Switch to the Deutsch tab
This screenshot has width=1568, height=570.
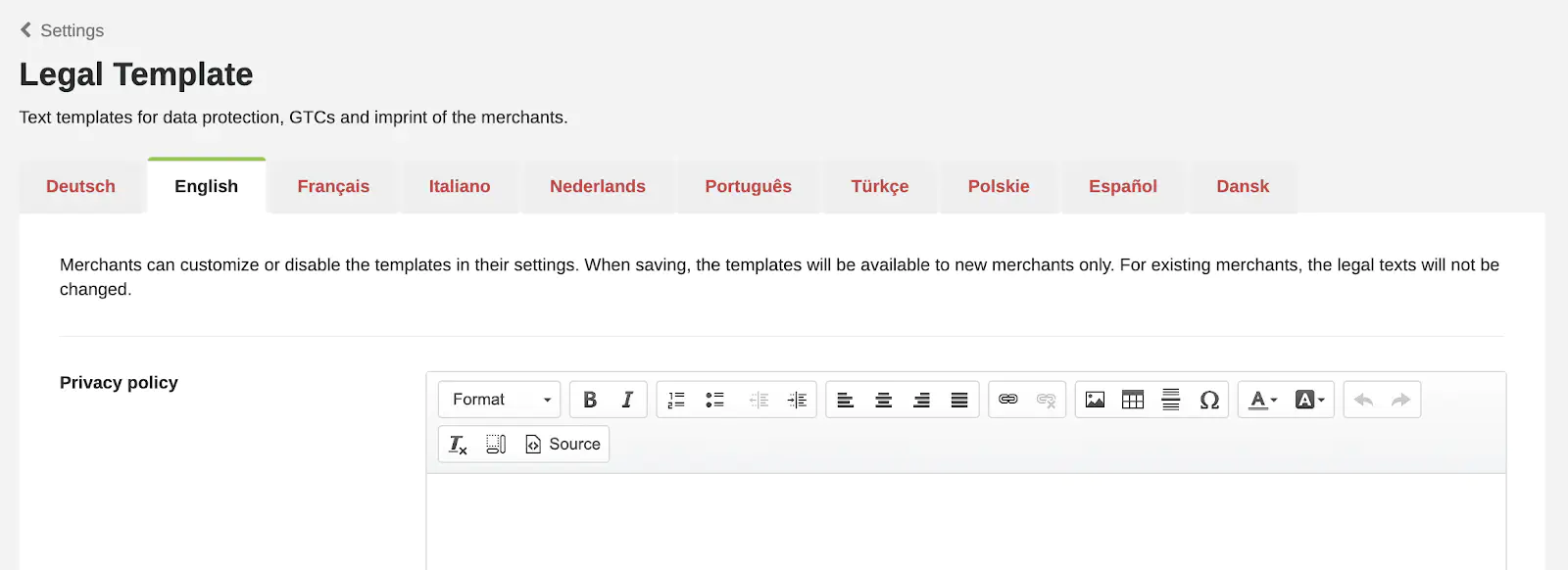click(x=80, y=186)
